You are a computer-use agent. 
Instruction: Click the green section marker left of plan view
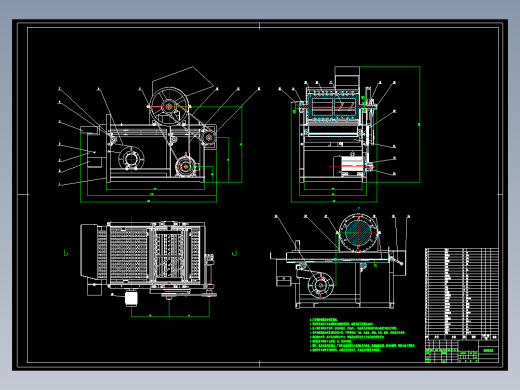[x=66, y=253]
